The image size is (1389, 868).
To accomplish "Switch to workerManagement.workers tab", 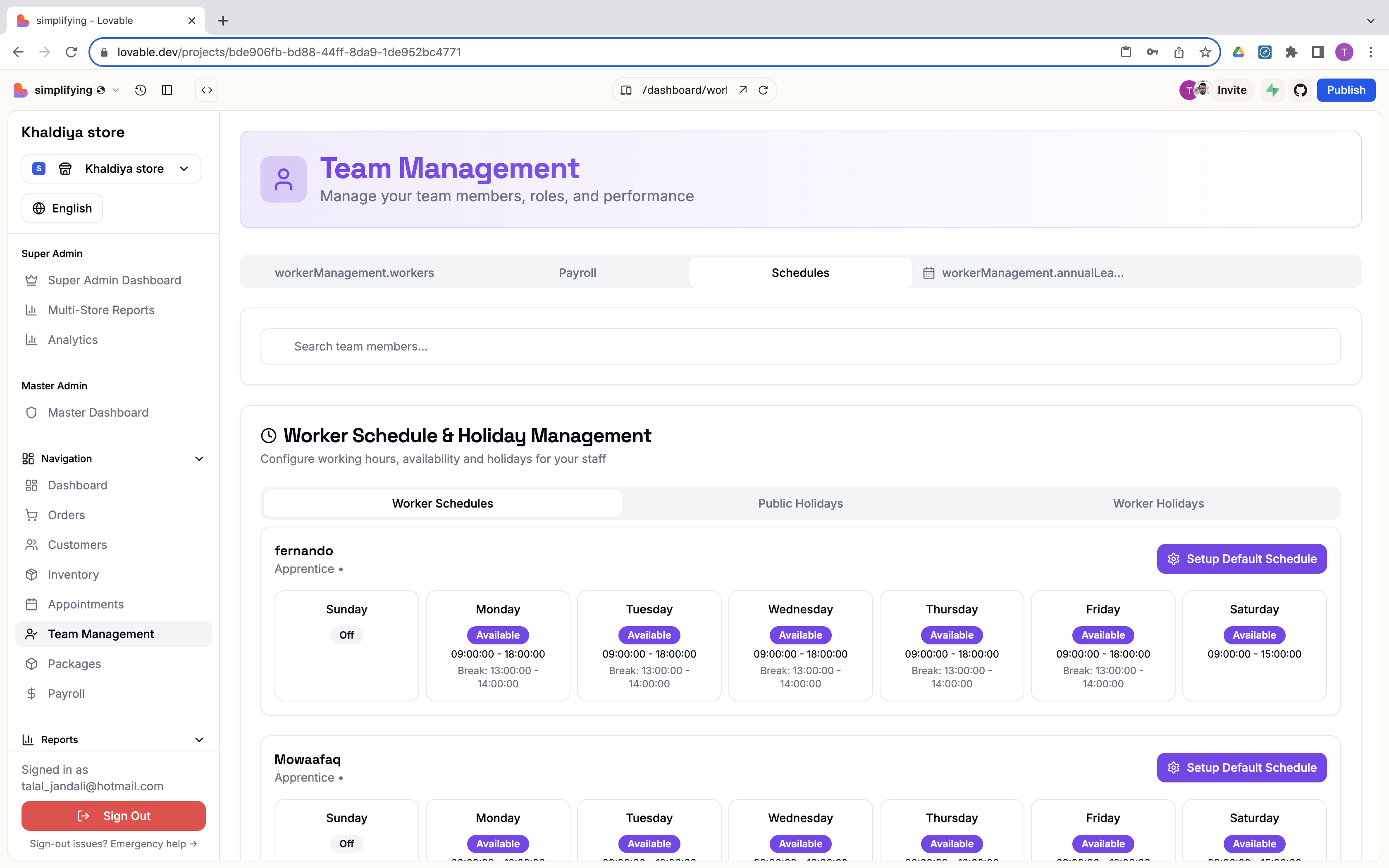I will click(354, 273).
